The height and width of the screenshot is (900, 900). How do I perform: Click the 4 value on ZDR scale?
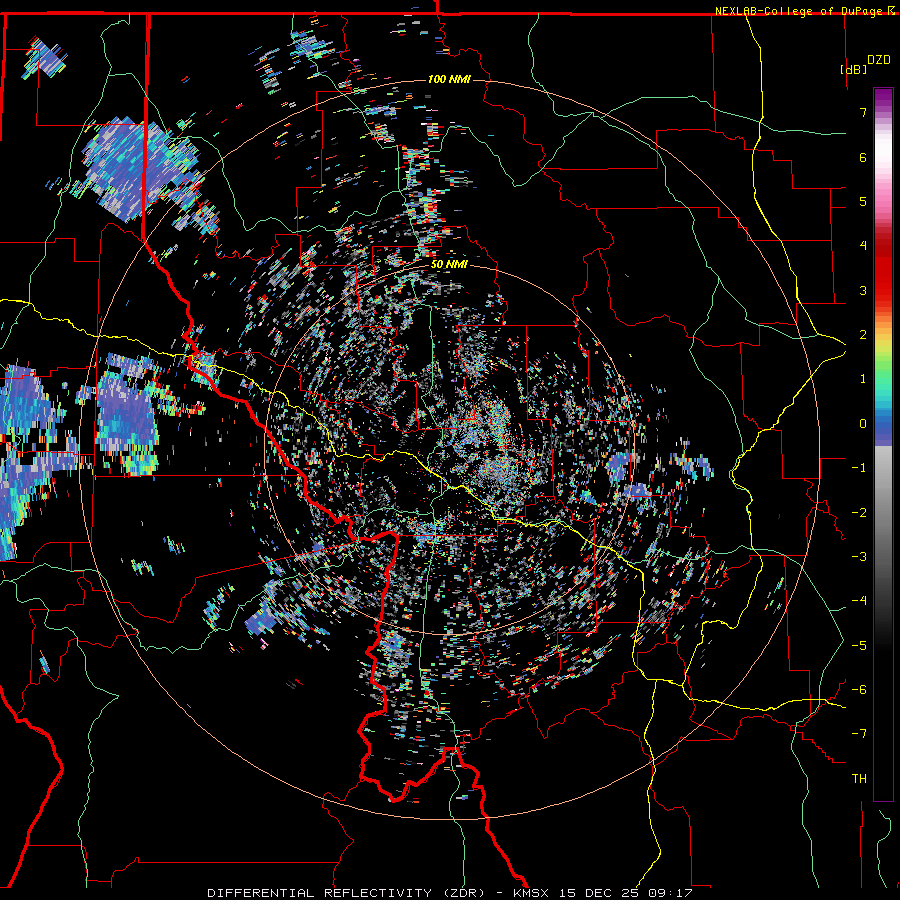click(863, 246)
